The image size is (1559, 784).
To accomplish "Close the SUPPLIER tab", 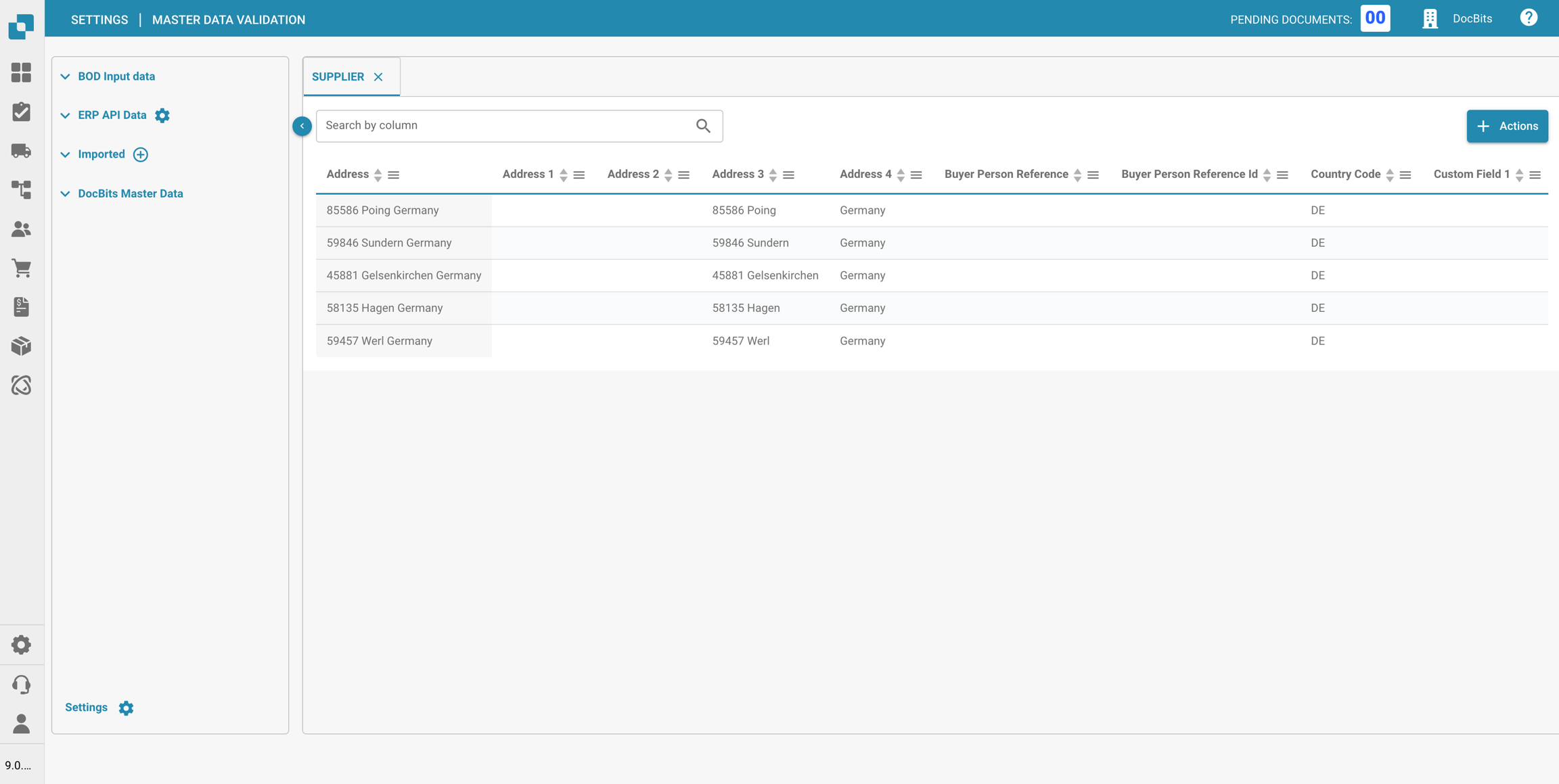I will pos(378,77).
